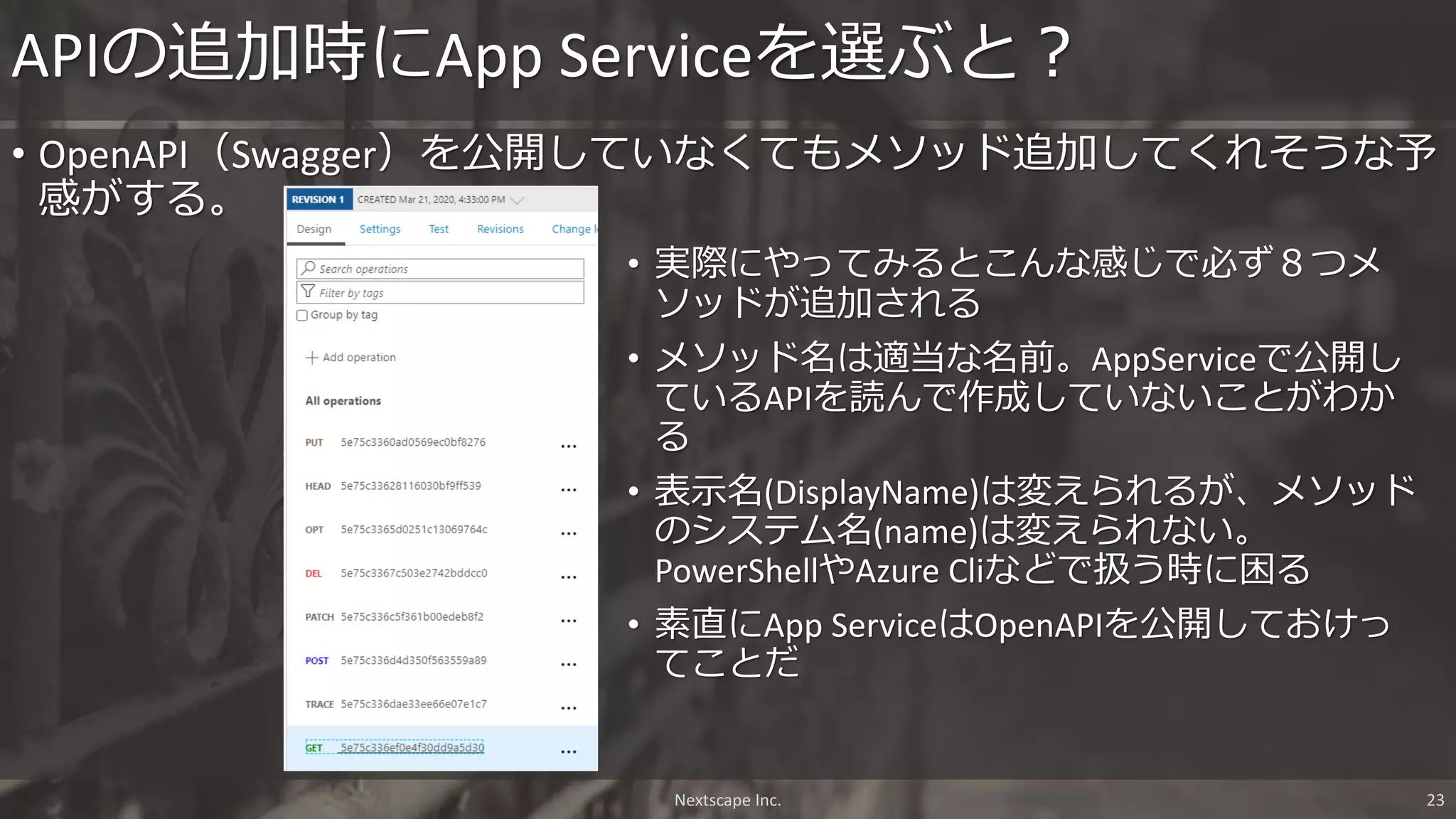Open the Design tab
This screenshot has width=1456, height=819.
(x=314, y=229)
